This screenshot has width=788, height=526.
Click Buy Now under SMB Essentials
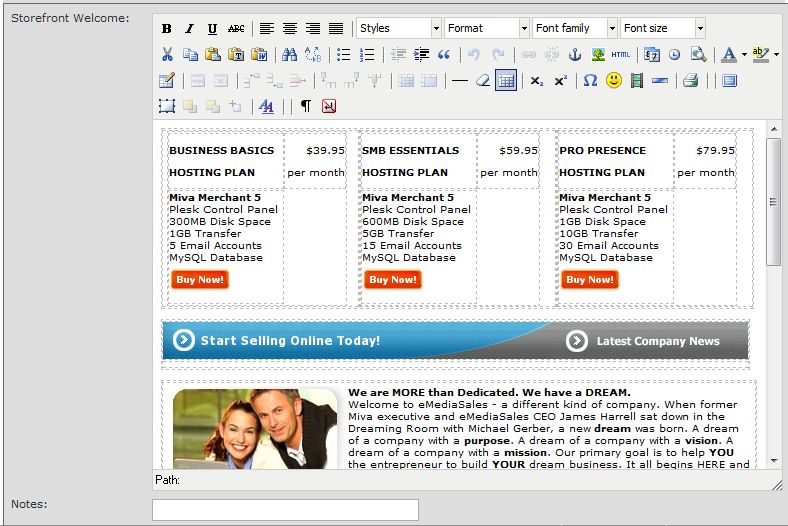392,280
